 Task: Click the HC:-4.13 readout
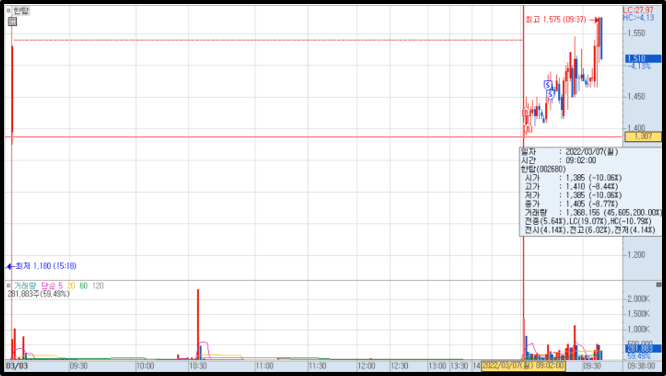coord(638,18)
